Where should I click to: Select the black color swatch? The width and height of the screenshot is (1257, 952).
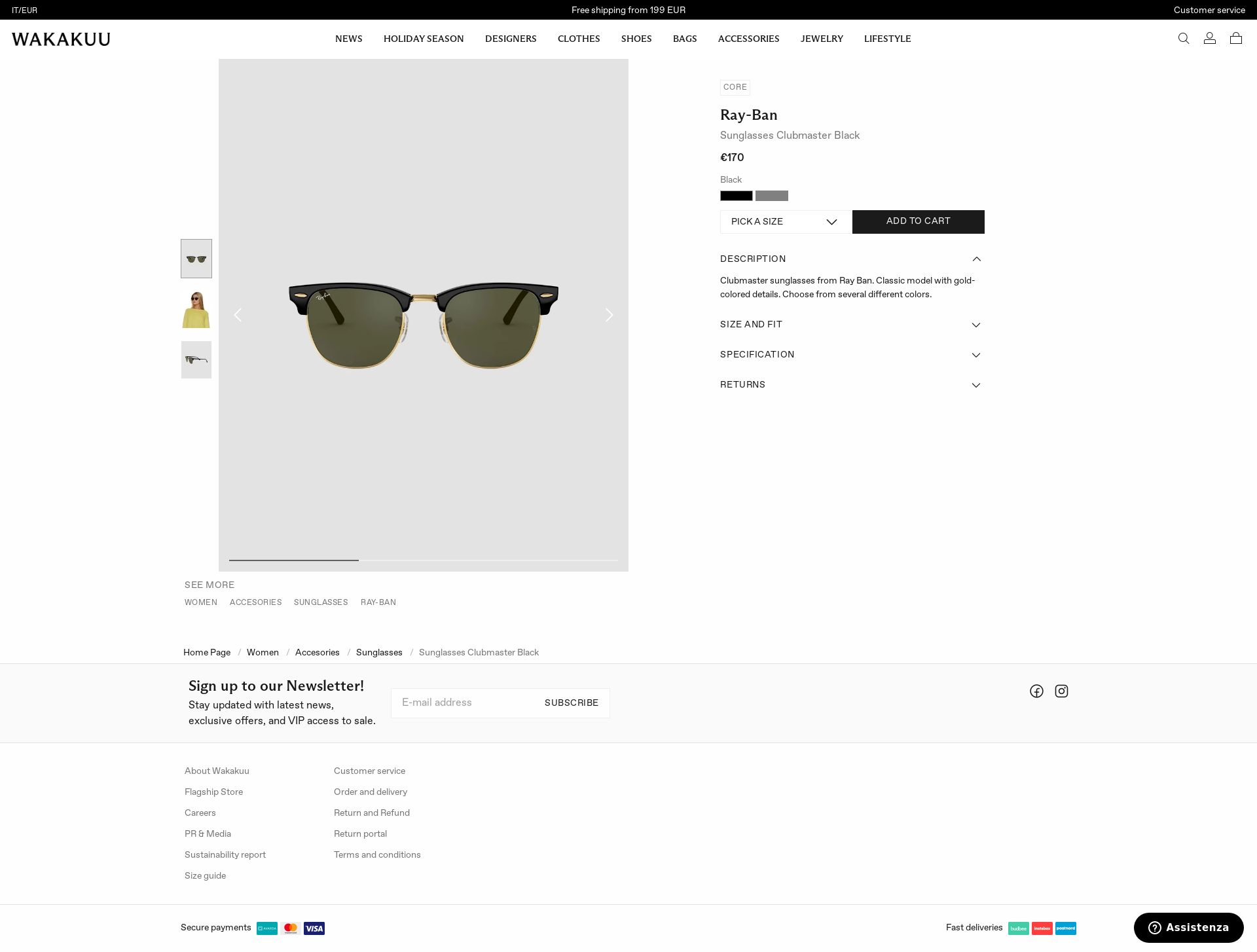click(x=736, y=196)
